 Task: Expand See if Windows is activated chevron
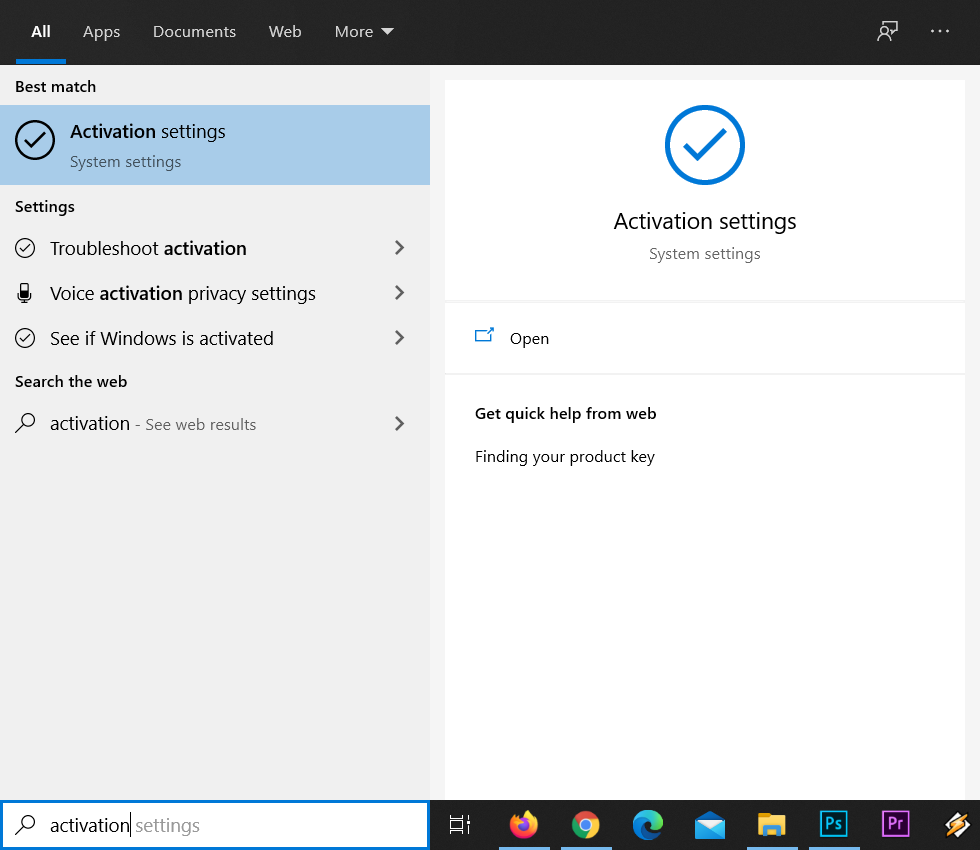point(399,338)
